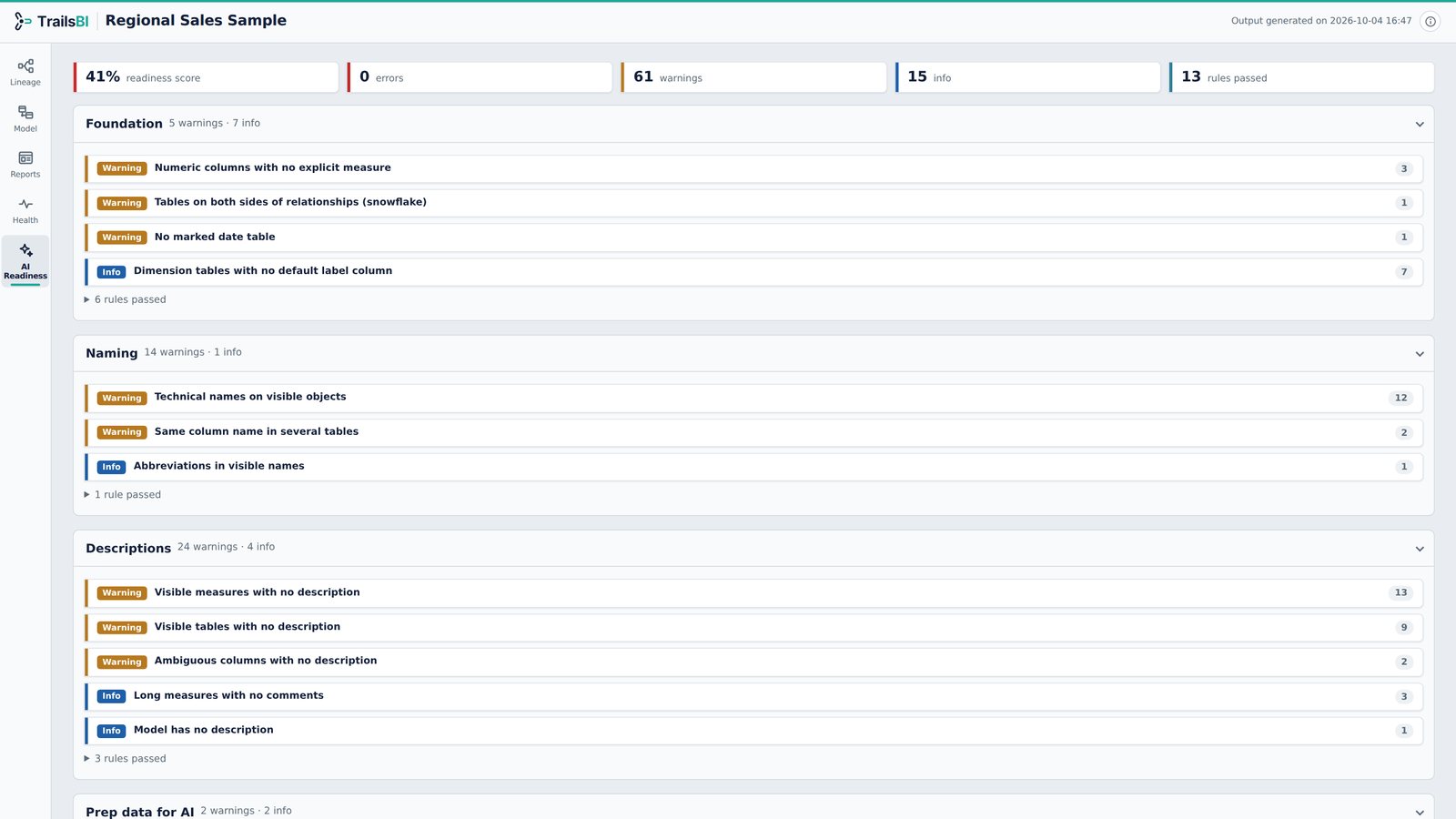Click the 41% readiness score card

(x=206, y=77)
